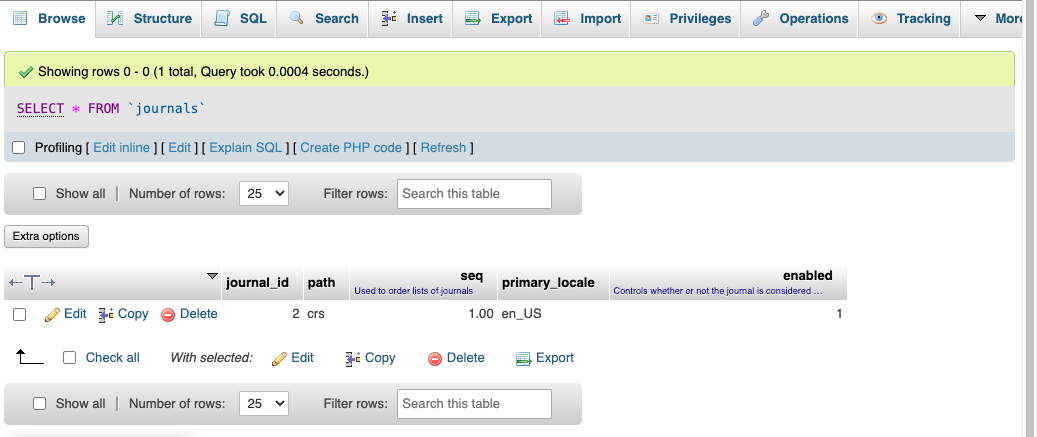Click the red Delete icon in the crs row
Image resolution: width=1037 pixels, height=437 pixels.
point(168,314)
